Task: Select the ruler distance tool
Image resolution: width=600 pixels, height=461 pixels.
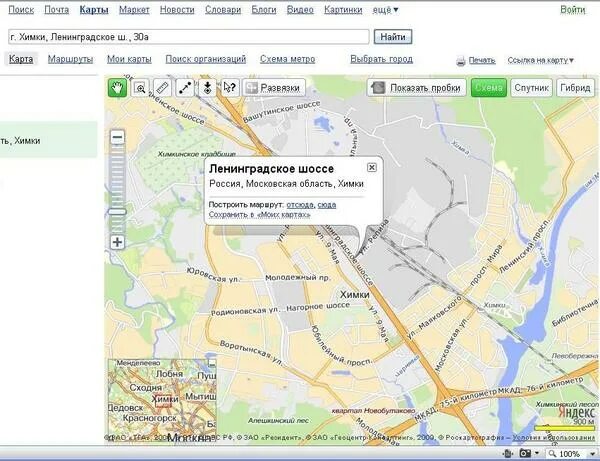Action: pos(162,88)
